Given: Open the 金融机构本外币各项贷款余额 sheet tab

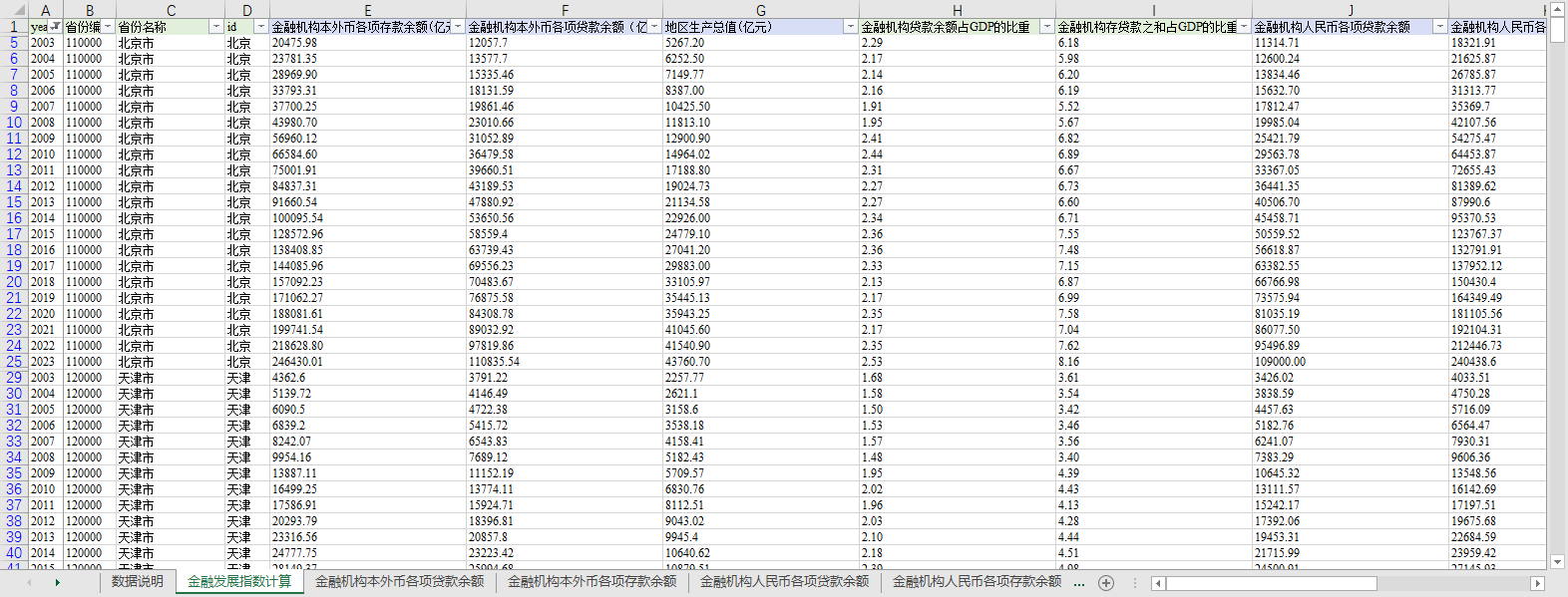Looking at the screenshot, I should (399, 581).
